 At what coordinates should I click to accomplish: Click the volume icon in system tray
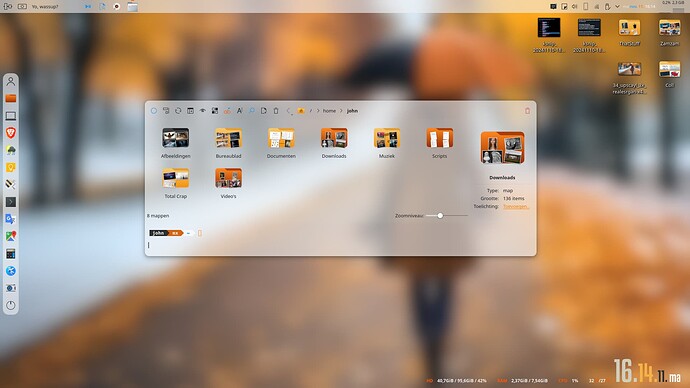pyautogui.click(x=575, y=6)
